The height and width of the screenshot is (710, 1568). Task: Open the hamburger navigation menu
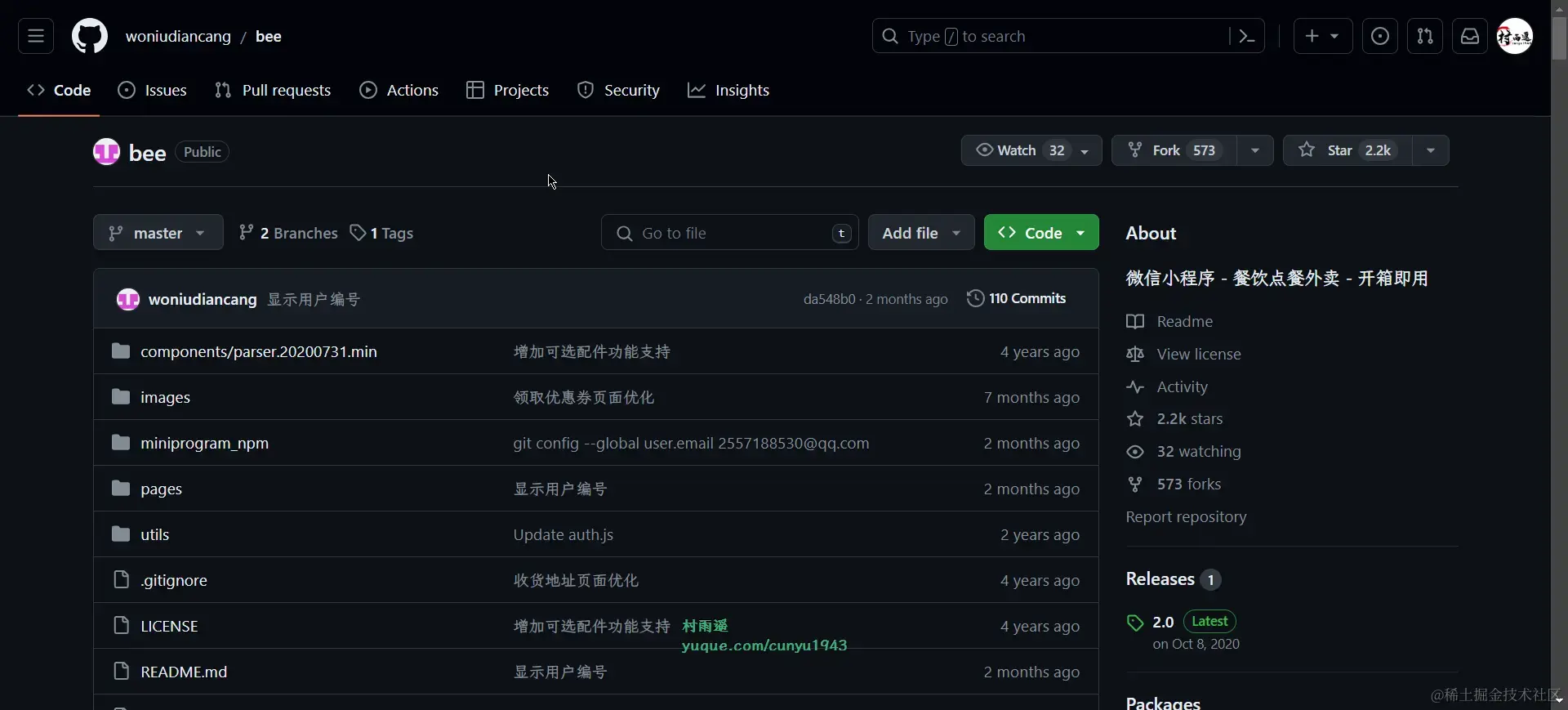[36, 36]
